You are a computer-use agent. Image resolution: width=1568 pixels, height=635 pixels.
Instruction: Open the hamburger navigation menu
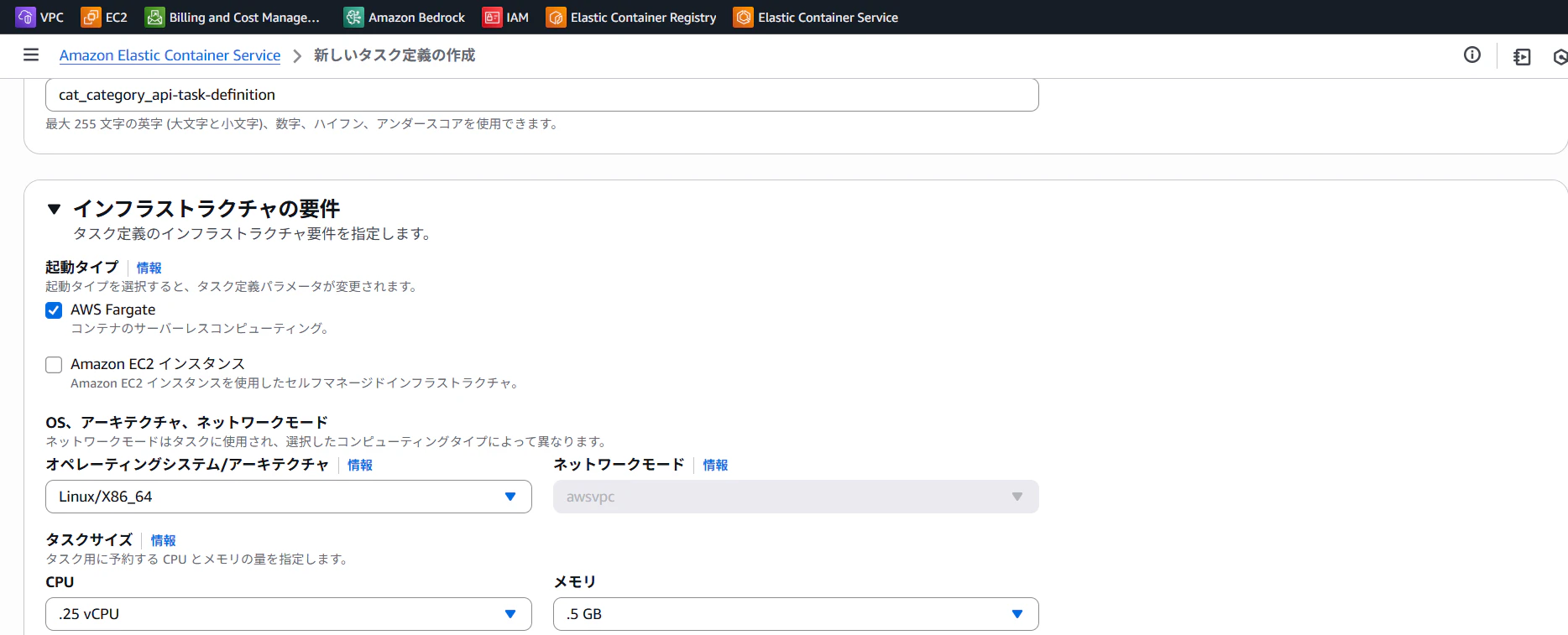click(31, 55)
